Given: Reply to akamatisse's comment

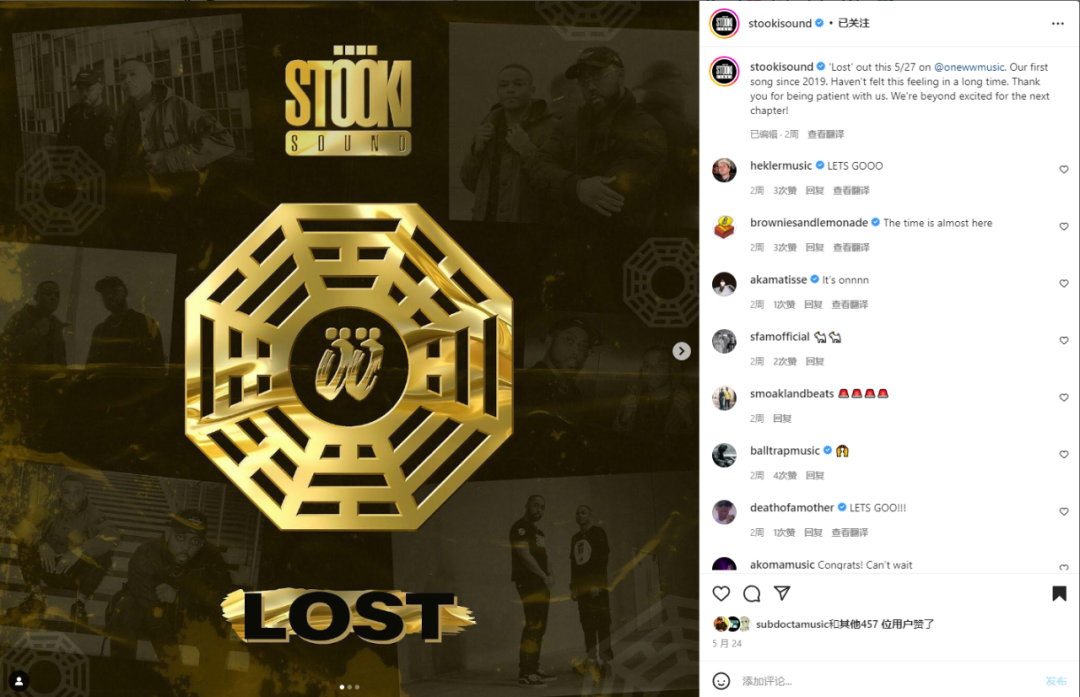Looking at the screenshot, I should click(x=813, y=304).
